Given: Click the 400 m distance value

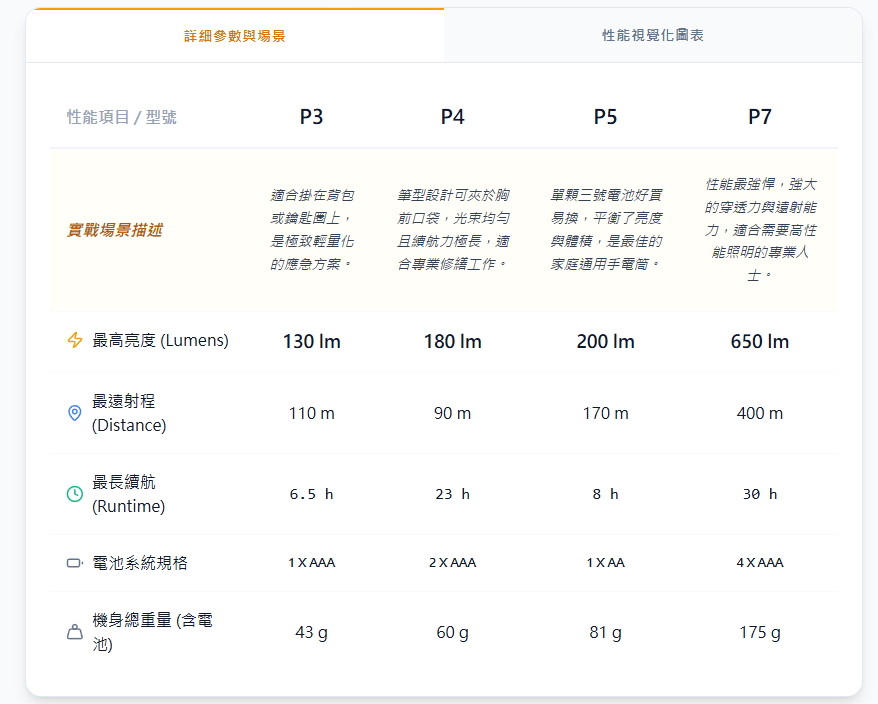Looking at the screenshot, I should [x=760, y=413].
